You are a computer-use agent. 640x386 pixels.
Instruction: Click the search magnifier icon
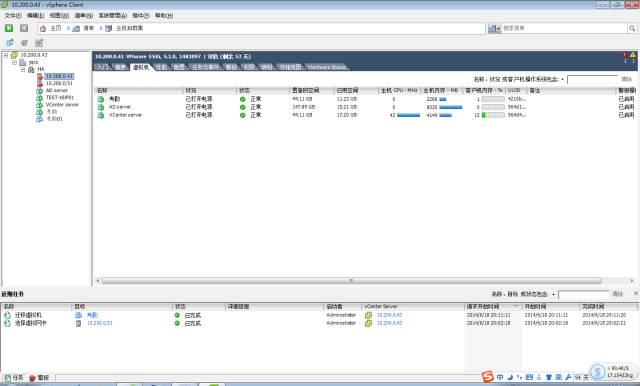(632, 28)
